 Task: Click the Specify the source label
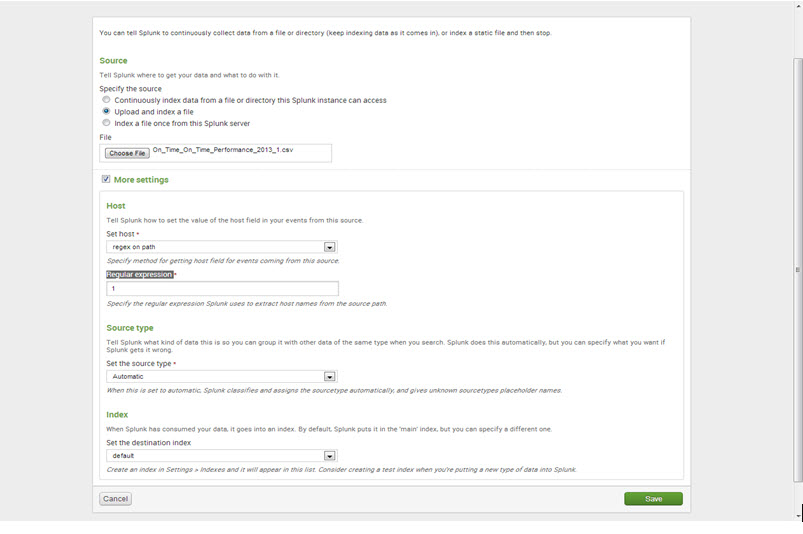coord(130,89)
